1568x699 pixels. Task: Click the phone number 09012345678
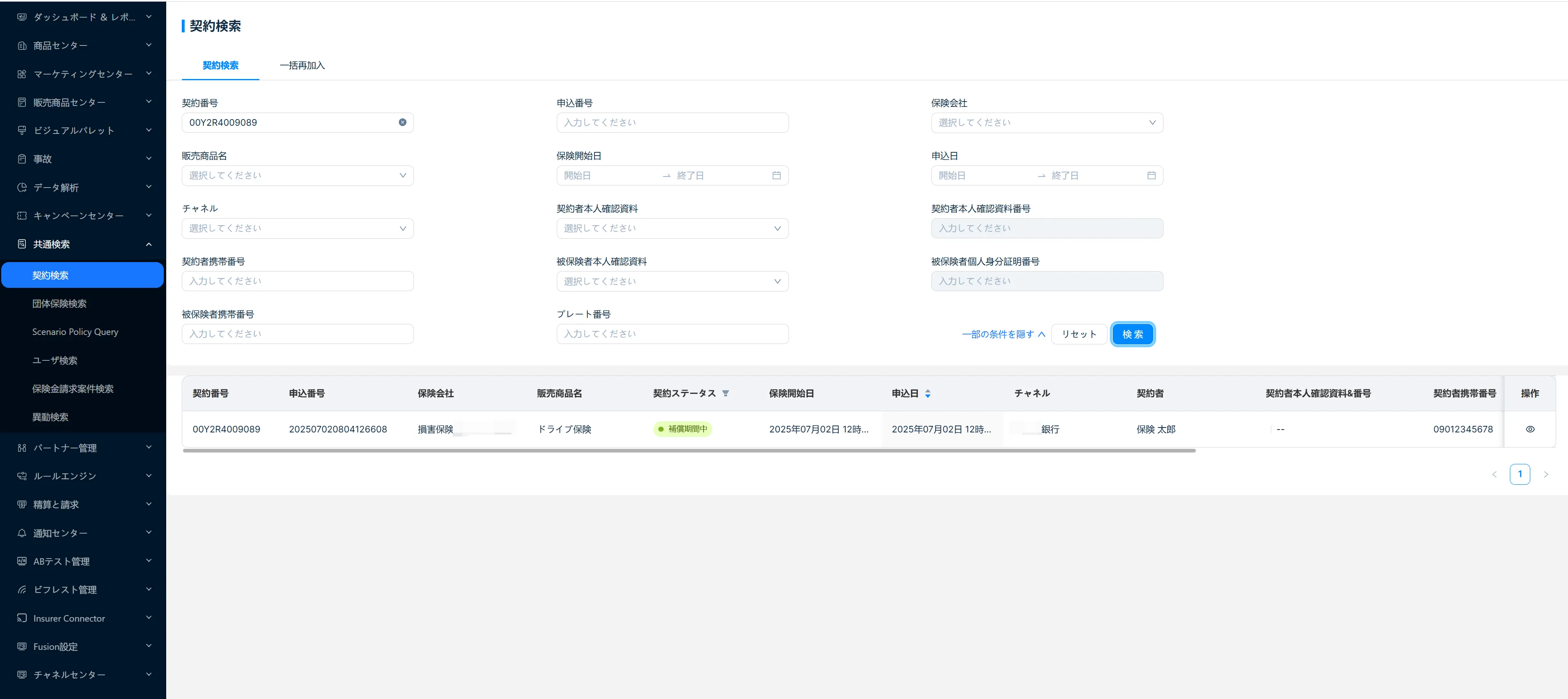pos(1463,429)
